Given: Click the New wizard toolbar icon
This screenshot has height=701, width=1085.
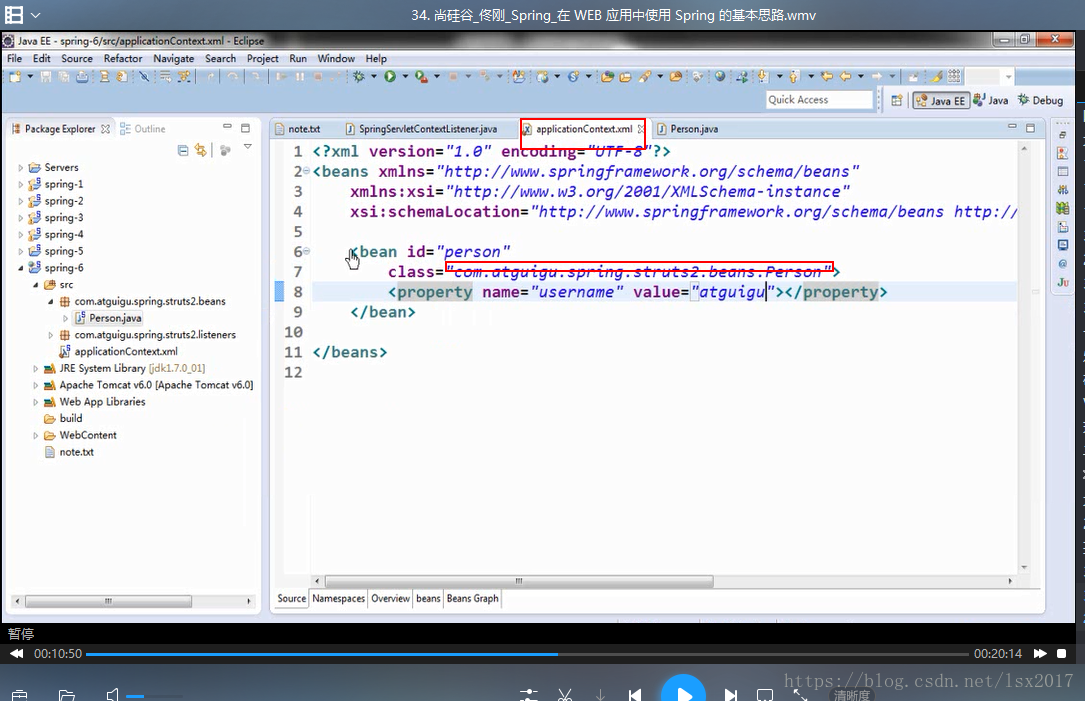Looking at the screenshot, I should pyautogui.click(x=15, y=77).
